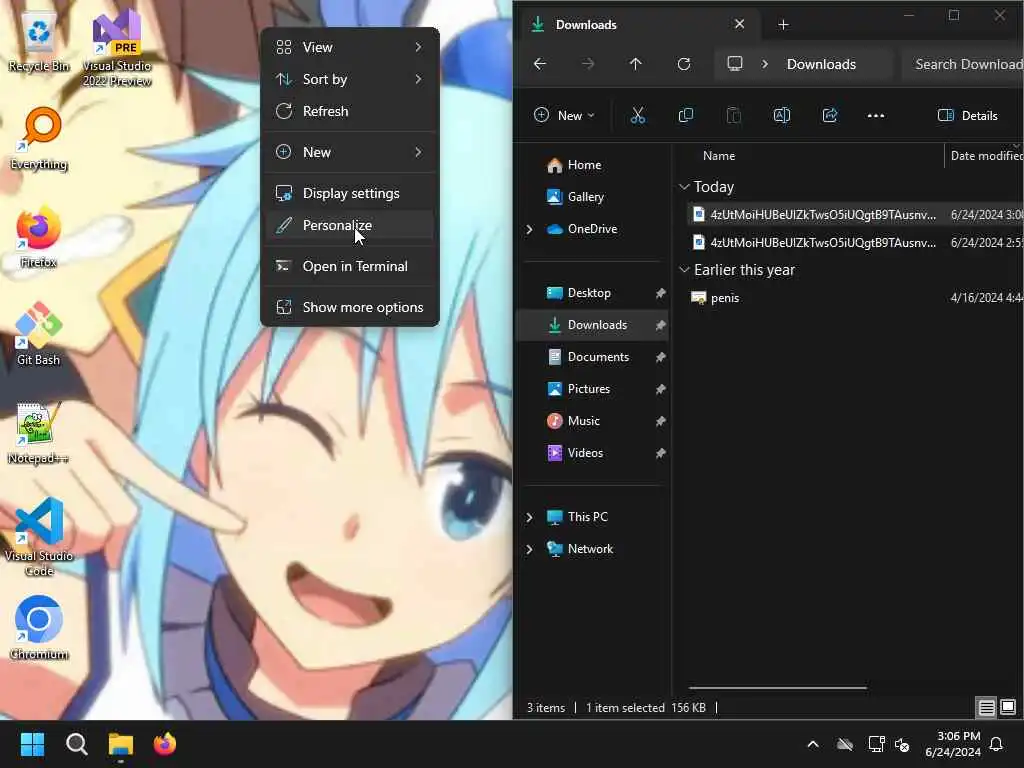This screenshot has width=1024, height=768.
Task: Open the New dropdown in Explorer toolbar
Action: (x=564, y=116)
